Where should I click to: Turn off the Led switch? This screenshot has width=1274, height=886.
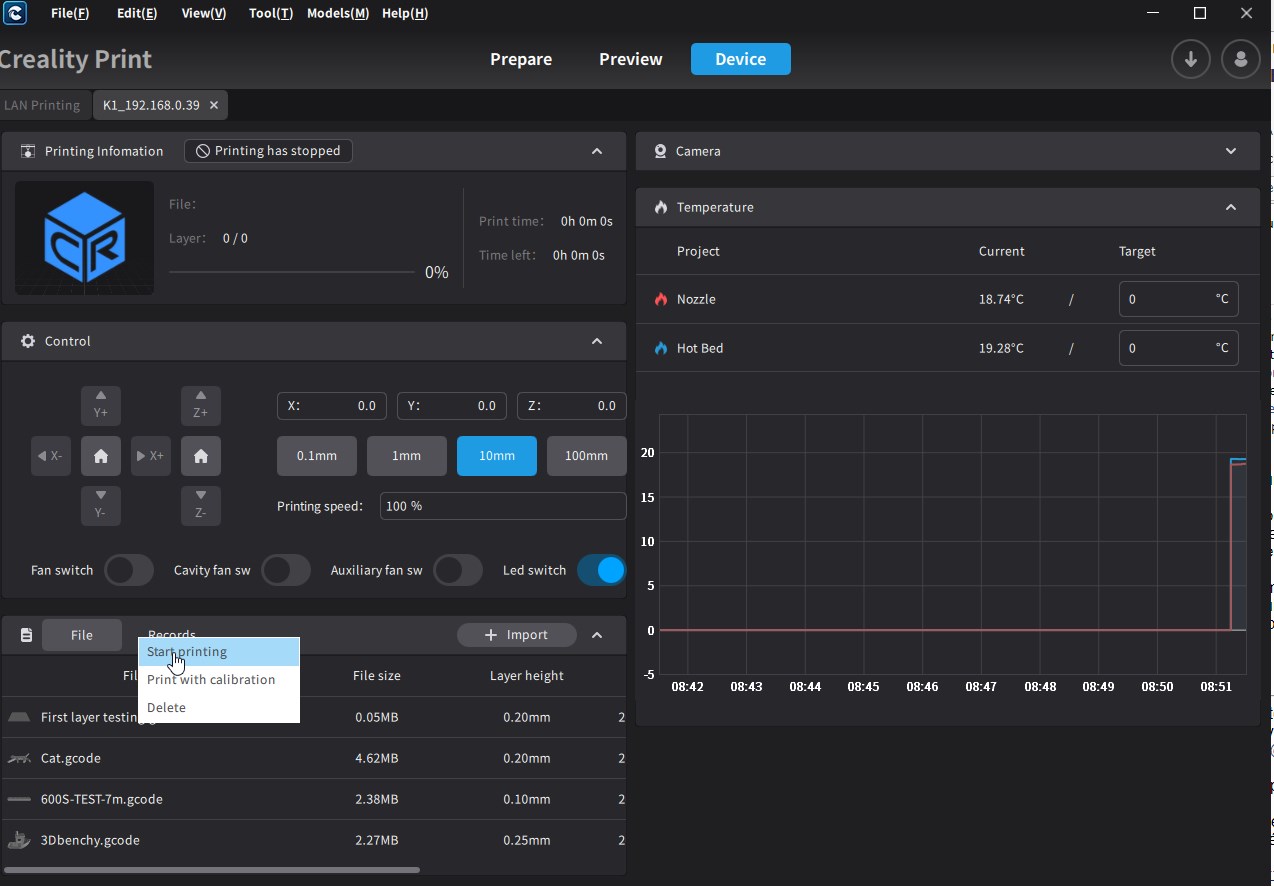pyautogui.click(x=601, y=570)
